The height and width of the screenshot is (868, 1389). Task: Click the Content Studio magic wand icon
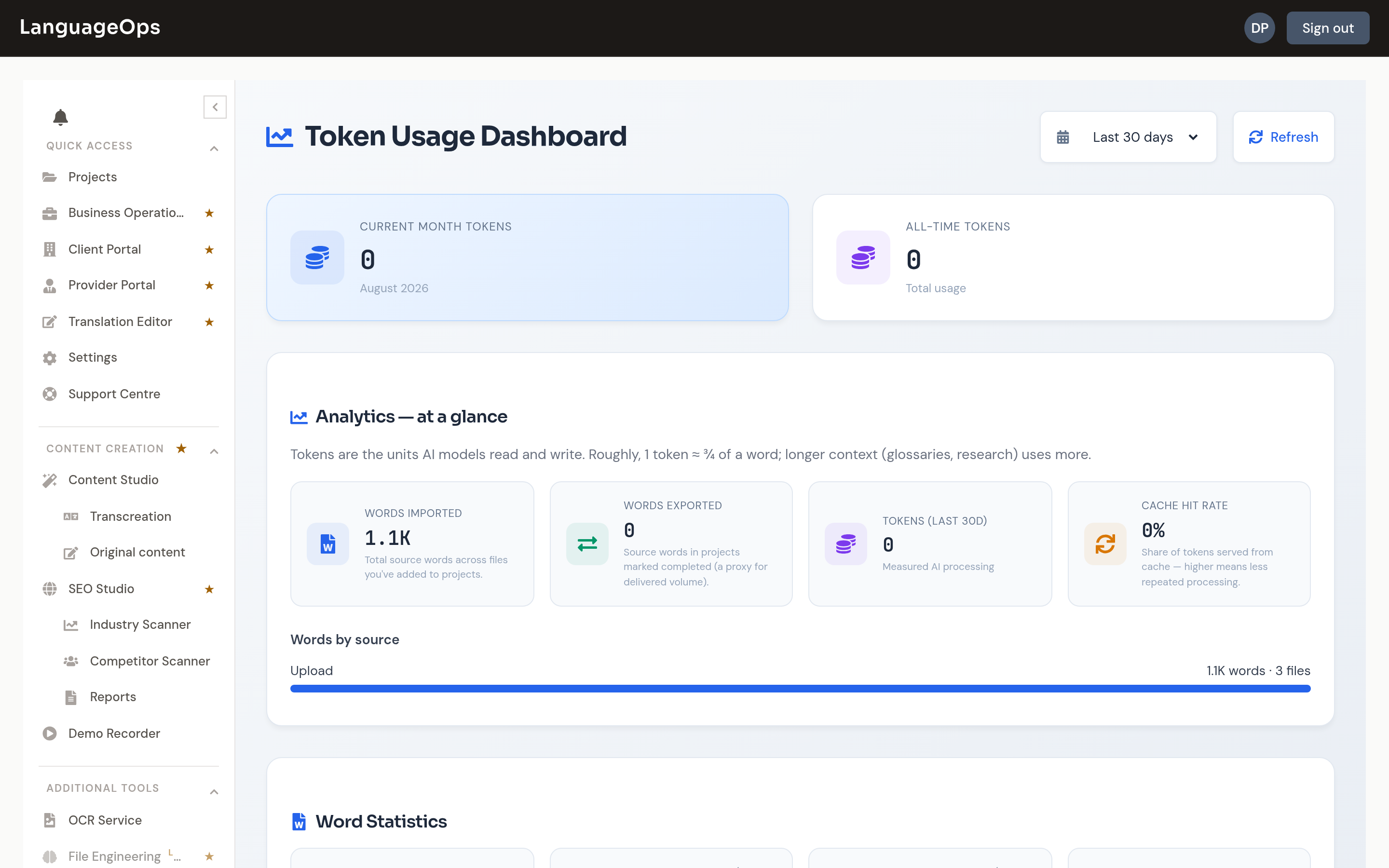click(49, 480)
